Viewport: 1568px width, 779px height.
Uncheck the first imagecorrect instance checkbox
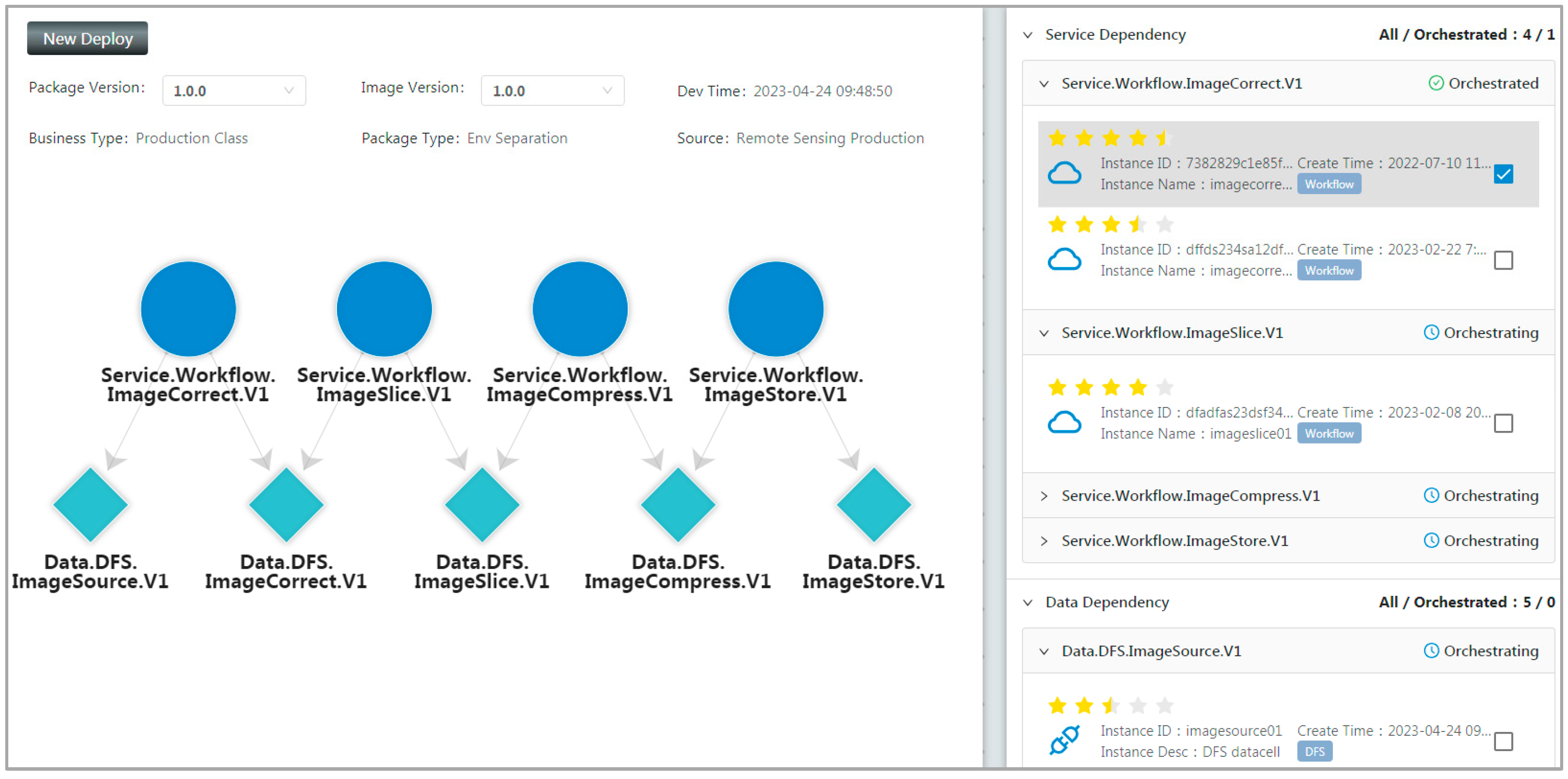pos(1503,174)
